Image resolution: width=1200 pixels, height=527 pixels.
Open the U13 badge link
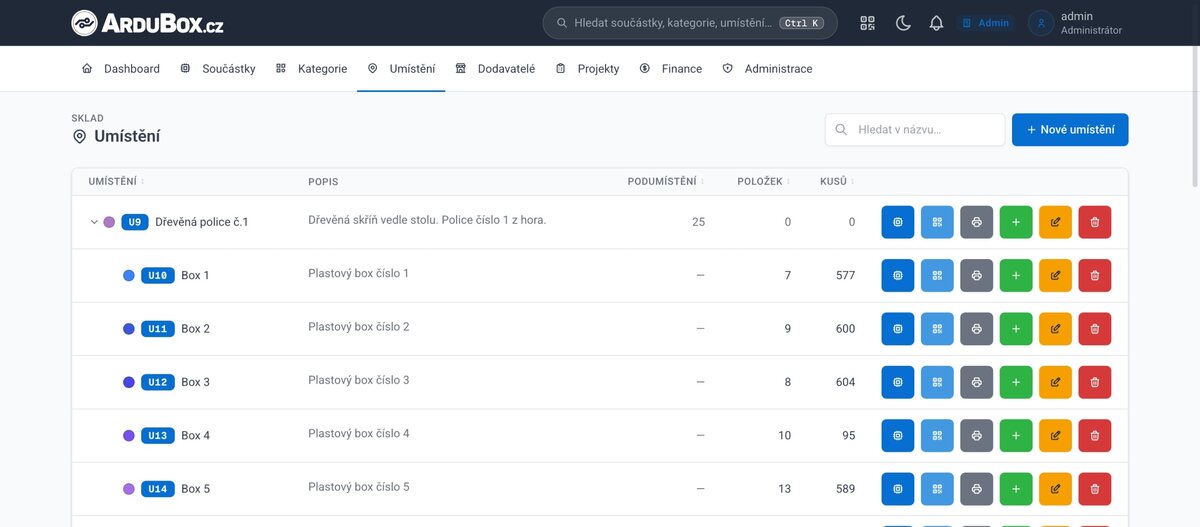click(158, 435)
